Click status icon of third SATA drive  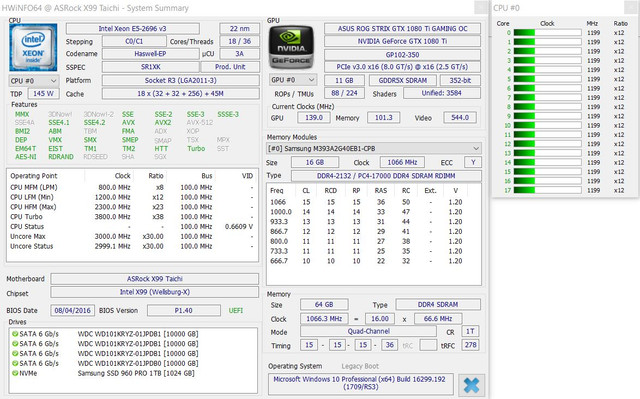(x=15, y=353)
